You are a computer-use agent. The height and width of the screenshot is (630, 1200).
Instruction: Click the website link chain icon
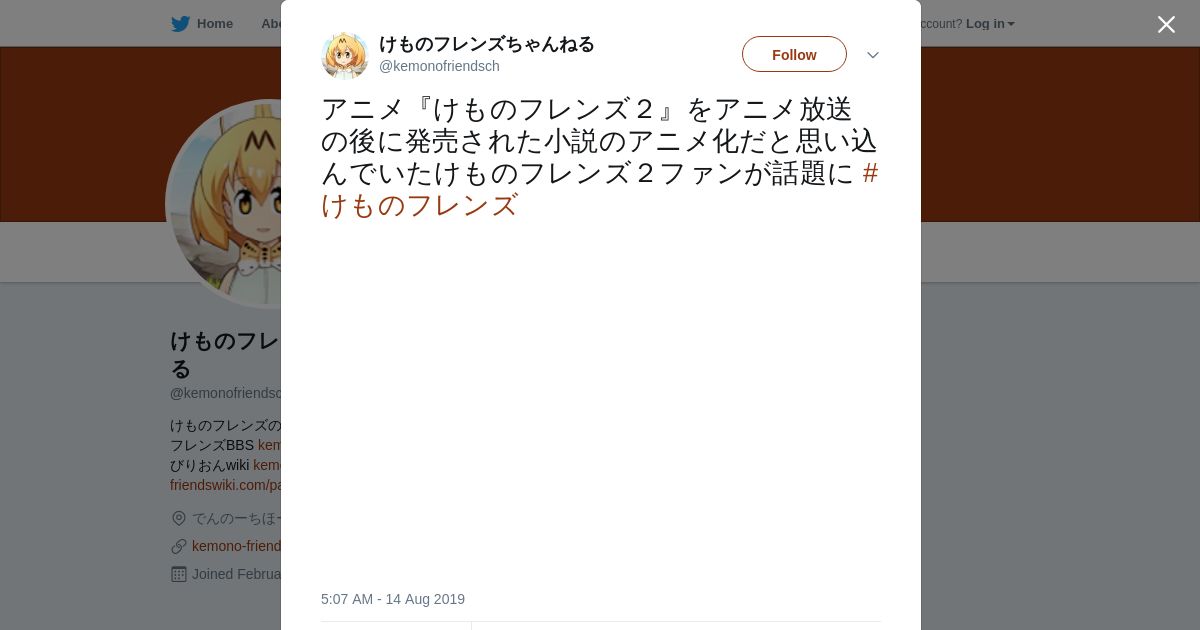[x=179, y=546]
